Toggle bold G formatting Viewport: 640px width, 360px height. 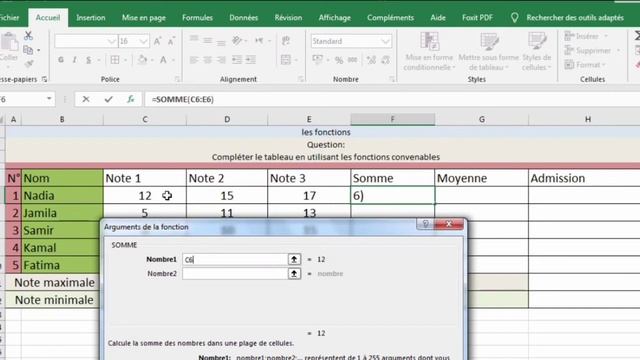click(61, 60)
